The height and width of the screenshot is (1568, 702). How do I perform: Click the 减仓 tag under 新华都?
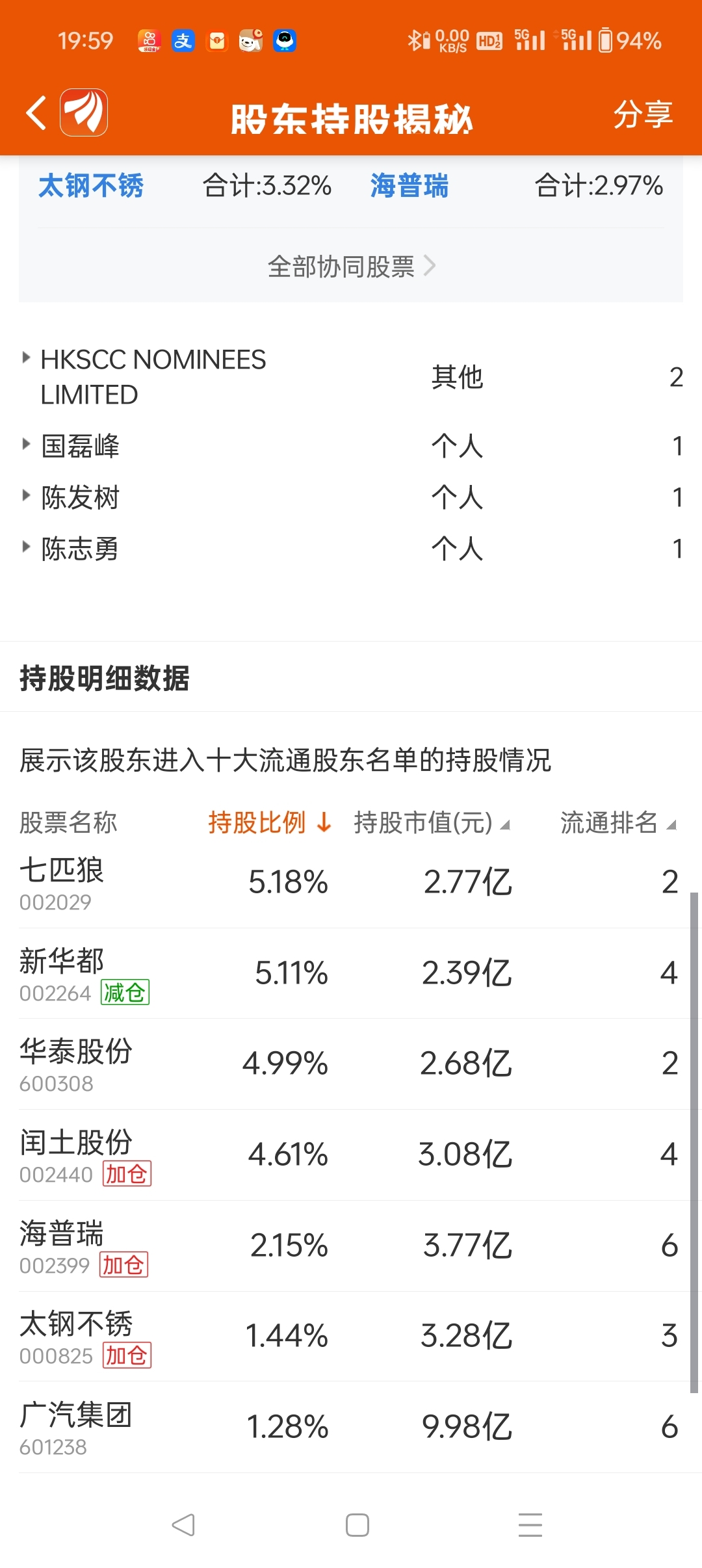click(125, 992)
